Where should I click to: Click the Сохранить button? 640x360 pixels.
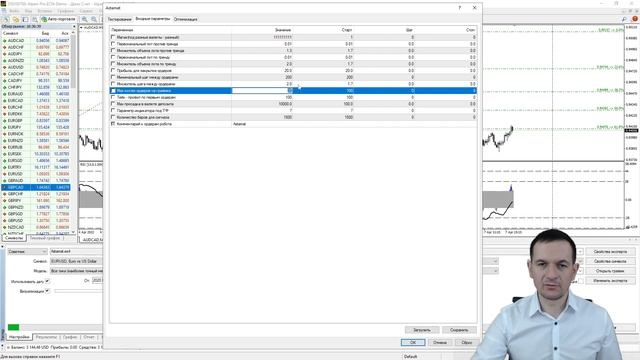tap(459, 330)
